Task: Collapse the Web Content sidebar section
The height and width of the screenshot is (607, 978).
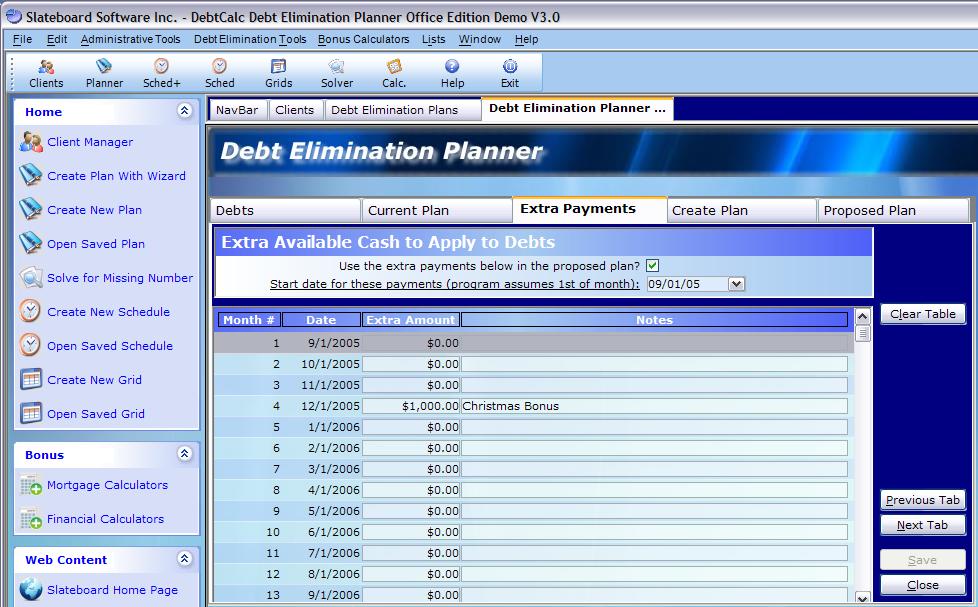Action: (184, 559)
